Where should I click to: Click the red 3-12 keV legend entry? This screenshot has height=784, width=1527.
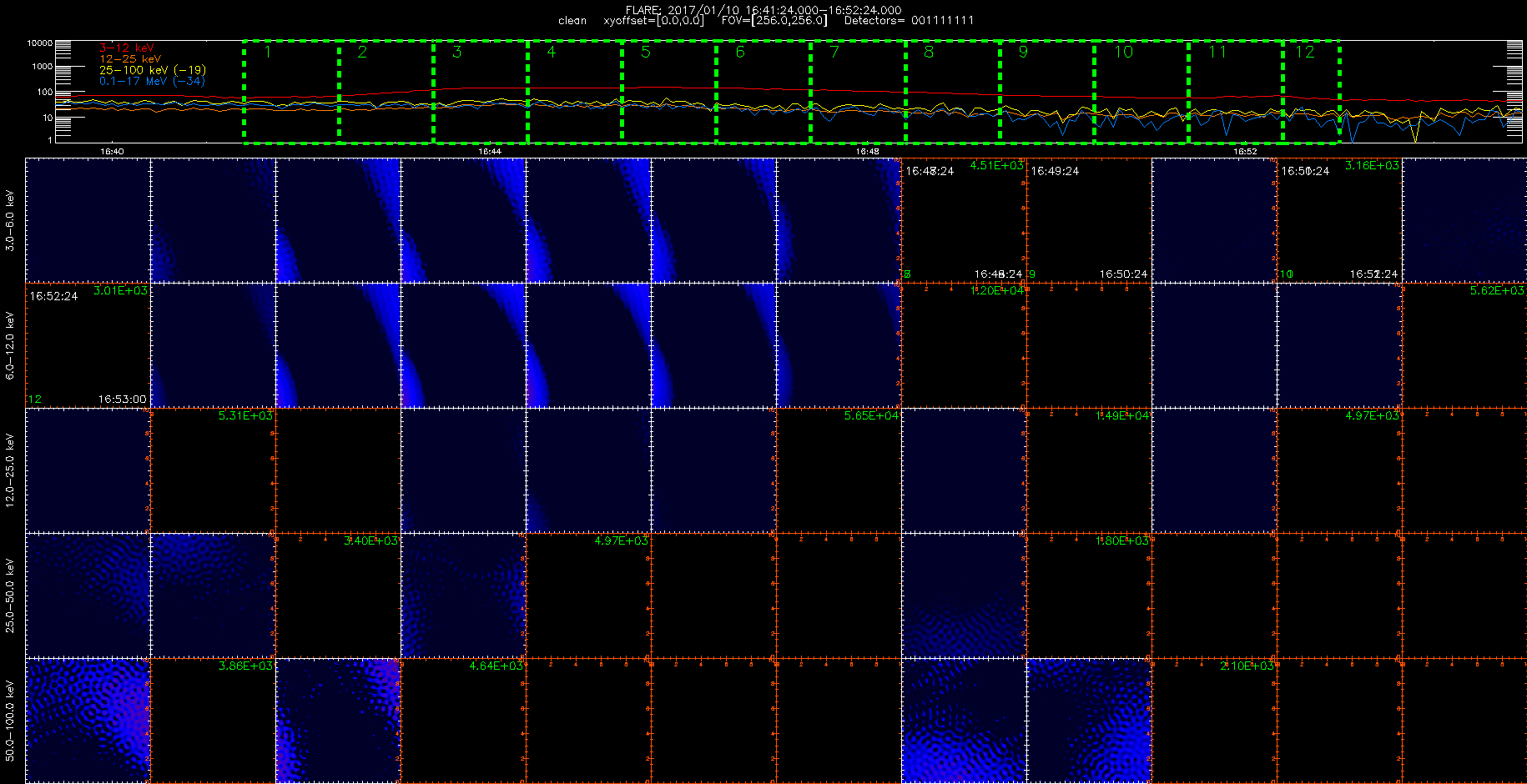[x=126, y=48]
